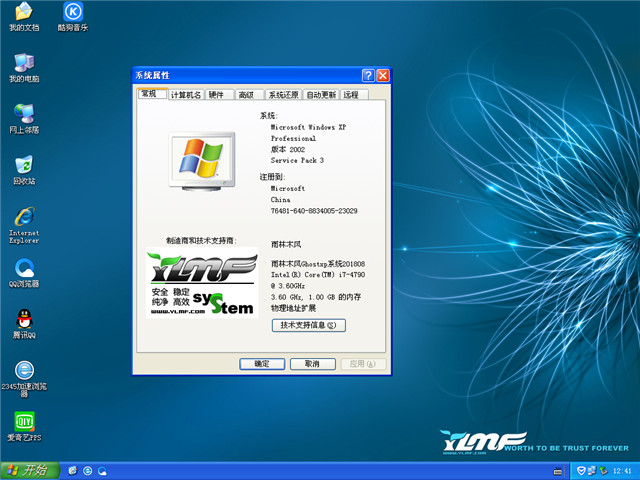Go to the 系统还原 tab
The height and width of the screenshot is (480, 640).
tap(283, 95)
